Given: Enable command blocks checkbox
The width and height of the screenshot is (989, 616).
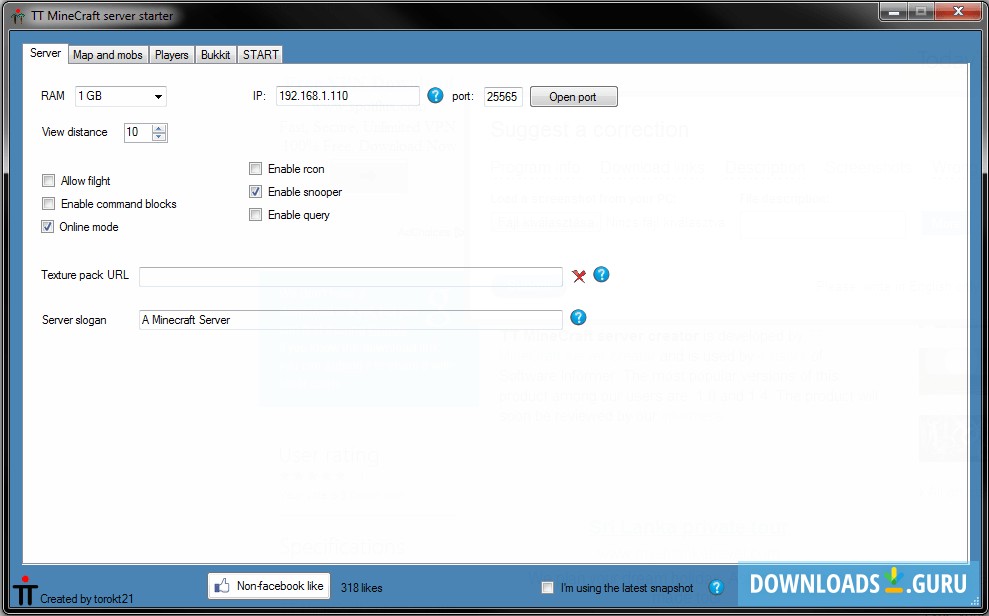Looking at the screenshot, I should tap(49, 204).
